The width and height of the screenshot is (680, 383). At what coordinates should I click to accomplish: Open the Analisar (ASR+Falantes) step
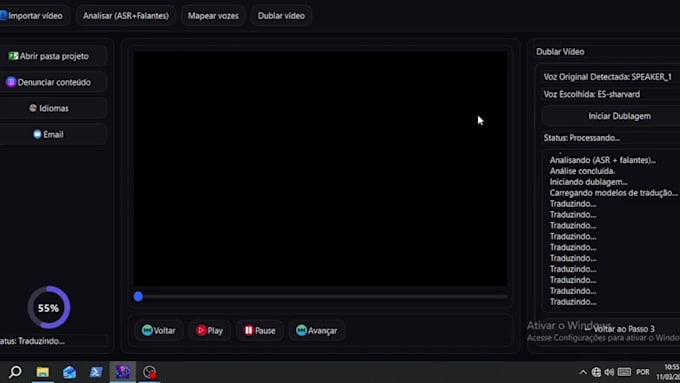[x=126, y=16]
